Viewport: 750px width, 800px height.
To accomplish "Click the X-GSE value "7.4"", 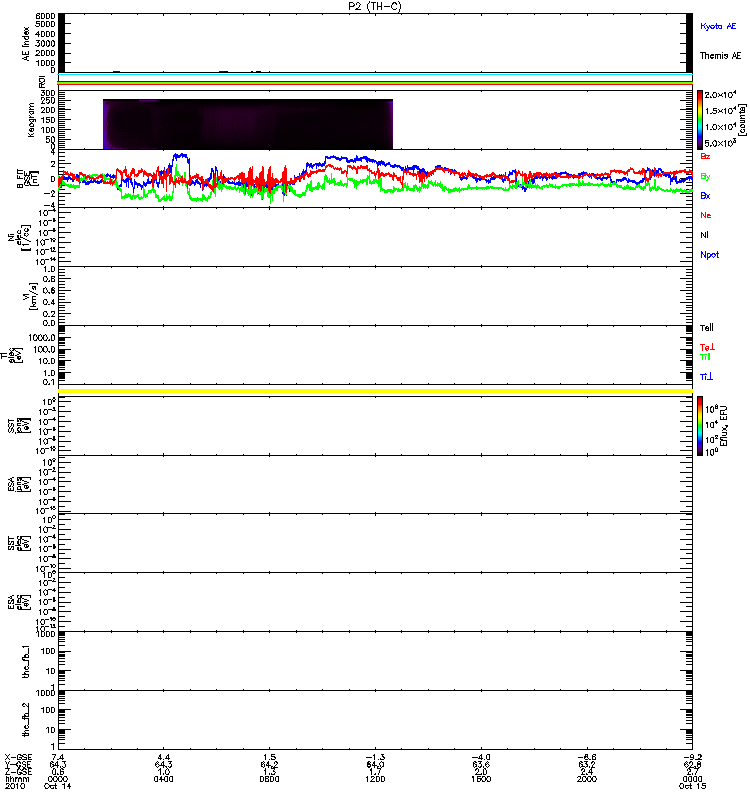I will tap(58, 758).
